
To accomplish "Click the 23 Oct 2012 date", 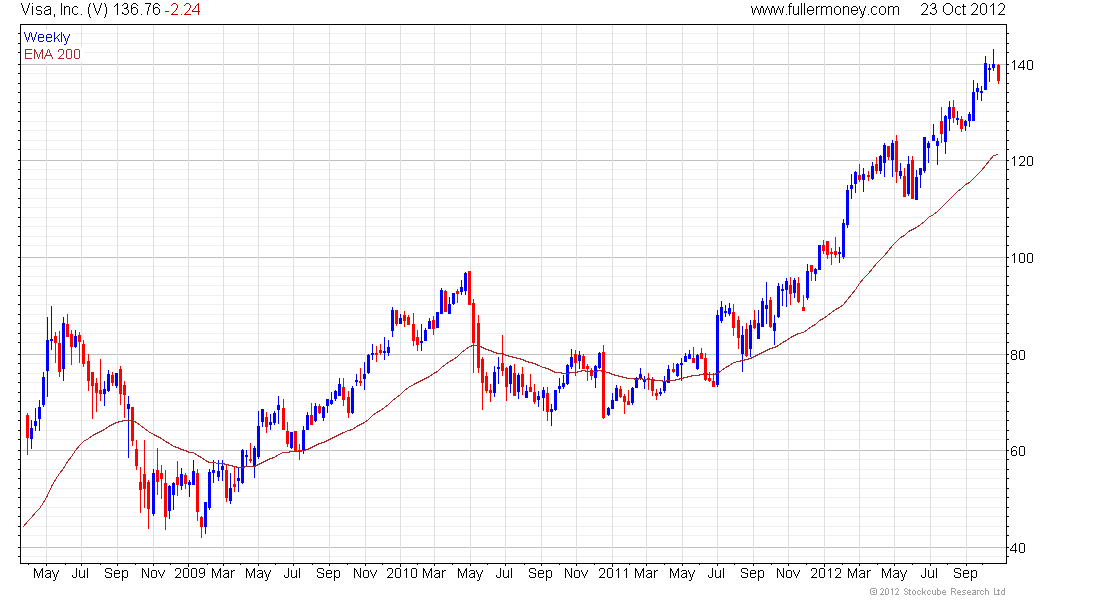I will pos(962,10).
